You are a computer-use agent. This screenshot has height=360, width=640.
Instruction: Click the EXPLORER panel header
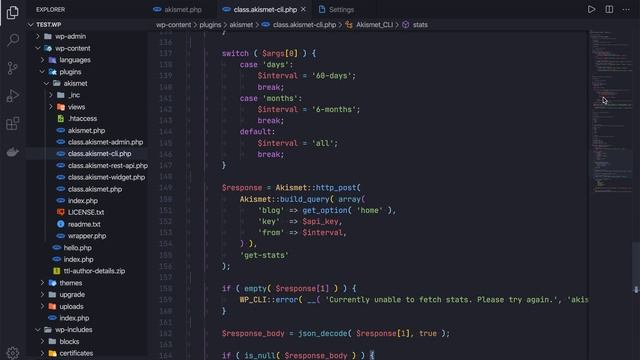50,9
